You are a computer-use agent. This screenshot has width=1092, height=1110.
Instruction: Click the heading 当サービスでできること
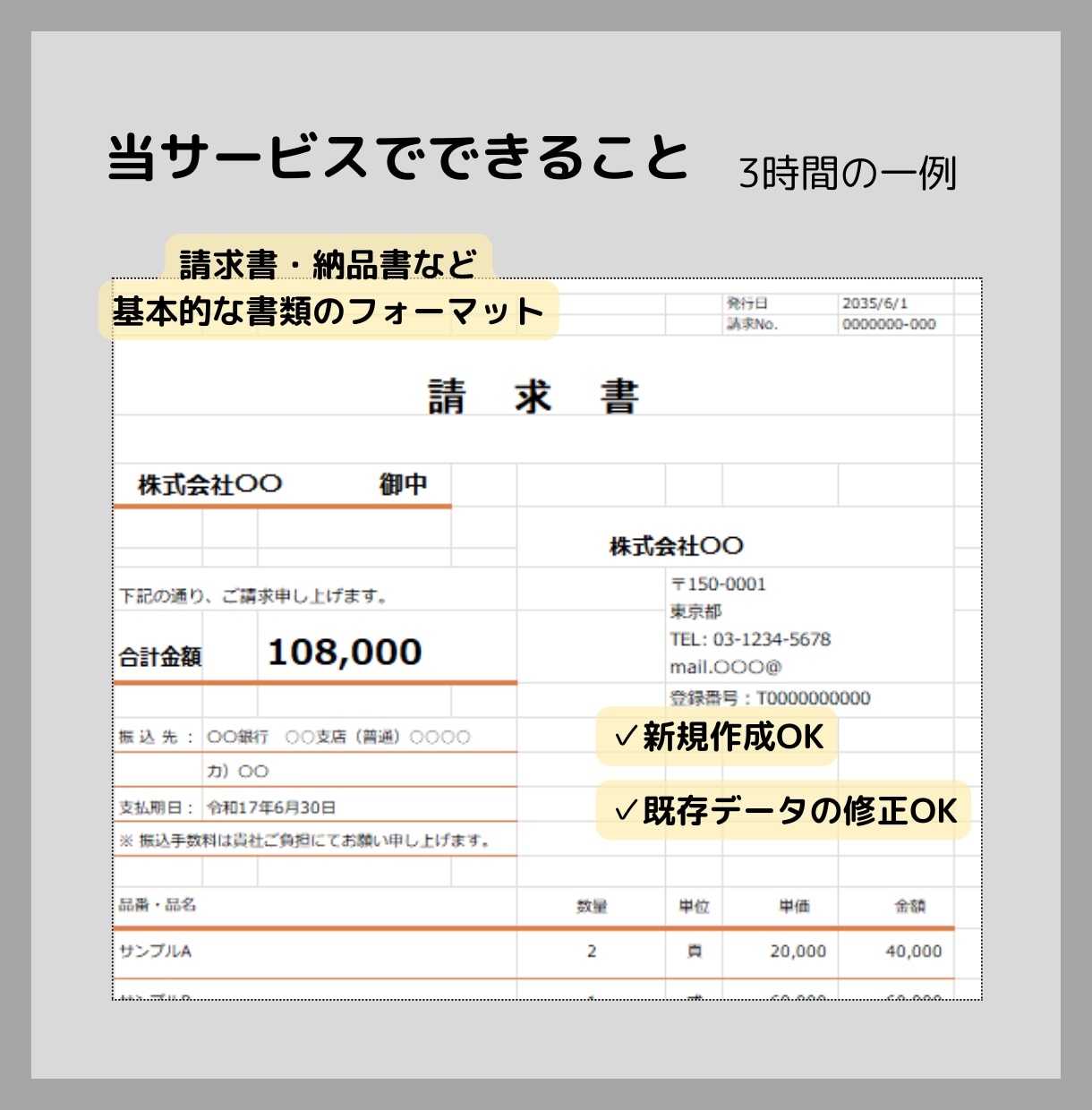pyautogui.click(x=398, y=158)
